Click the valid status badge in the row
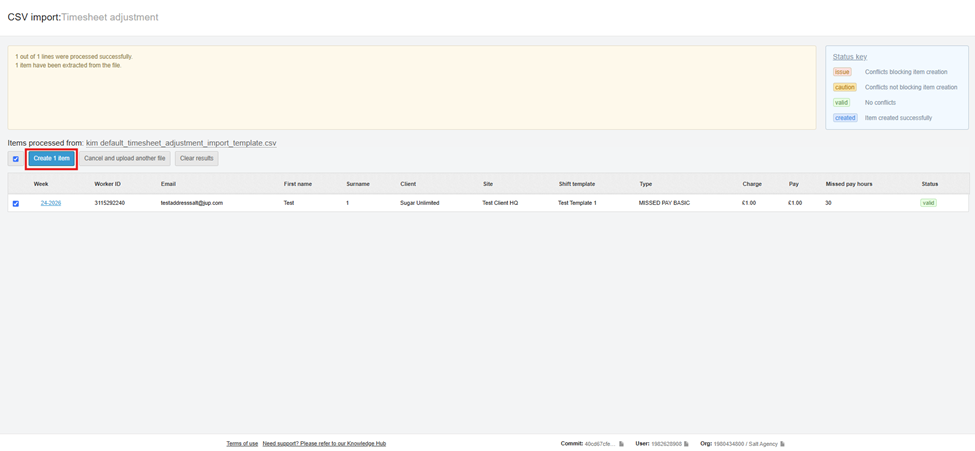 [928, 203]
